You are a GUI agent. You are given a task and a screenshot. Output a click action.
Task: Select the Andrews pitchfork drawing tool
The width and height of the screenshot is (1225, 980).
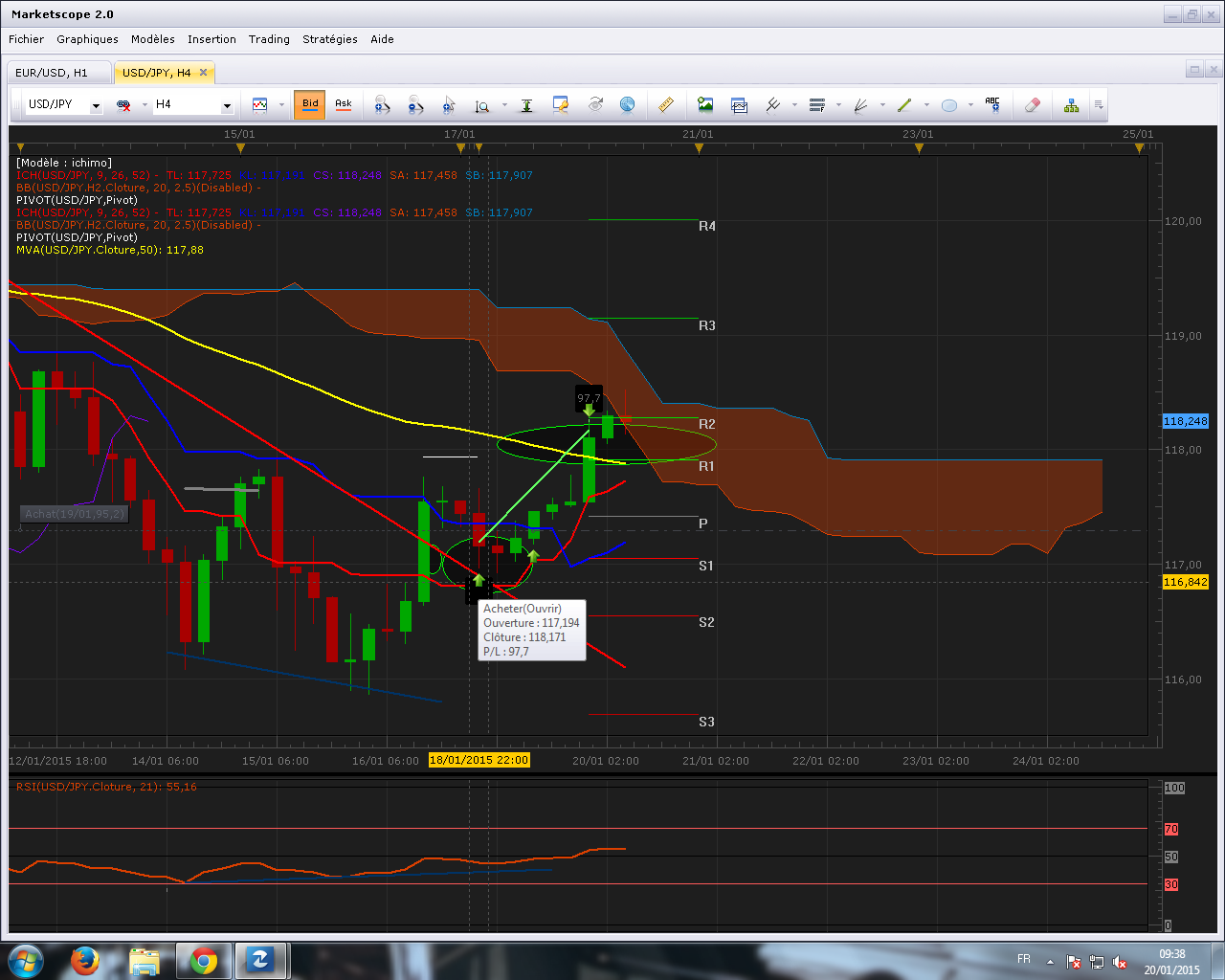[x=773, y=104]
